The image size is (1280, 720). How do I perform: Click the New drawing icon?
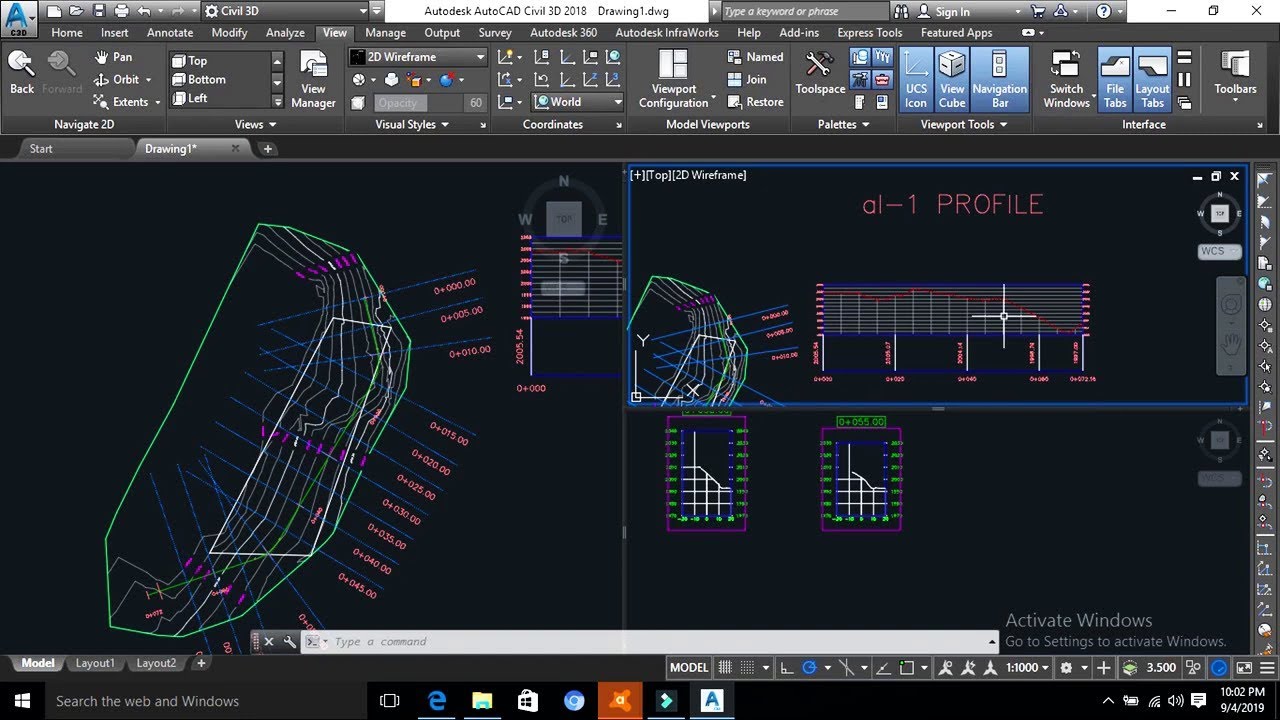54,11
